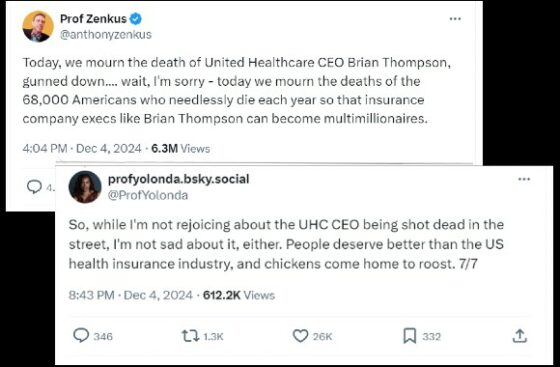The height and width of the screenshot is (367, 560).
Task: Share the ProfYolonda tweet
Action: point(520,336)
